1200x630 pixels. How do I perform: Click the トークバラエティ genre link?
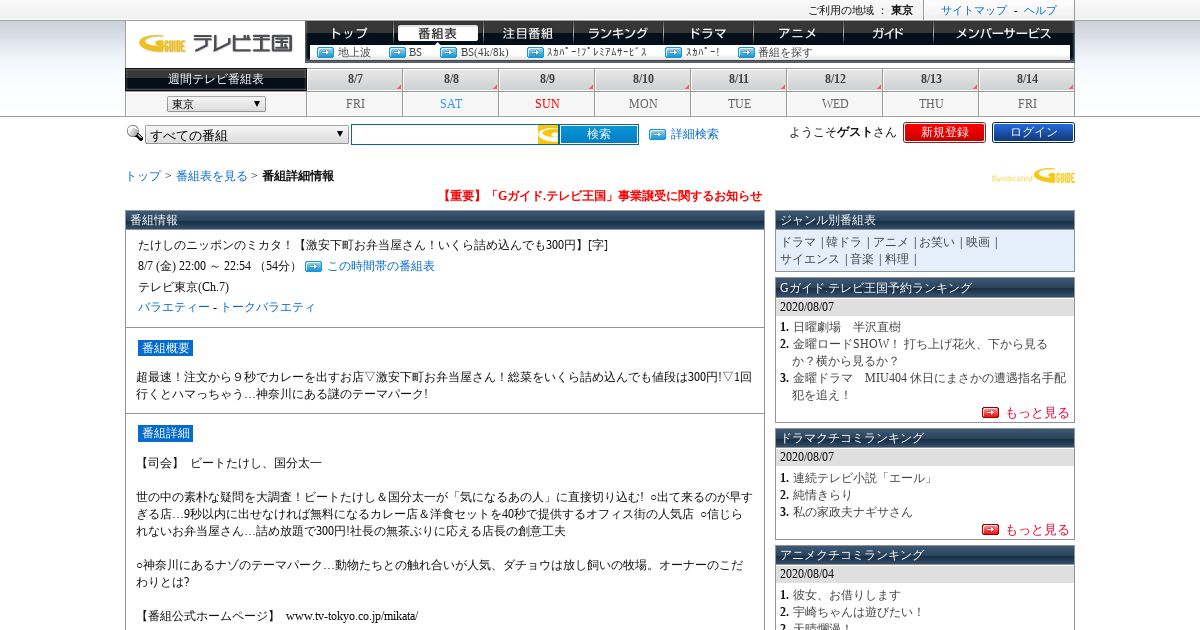pos(268,307)
